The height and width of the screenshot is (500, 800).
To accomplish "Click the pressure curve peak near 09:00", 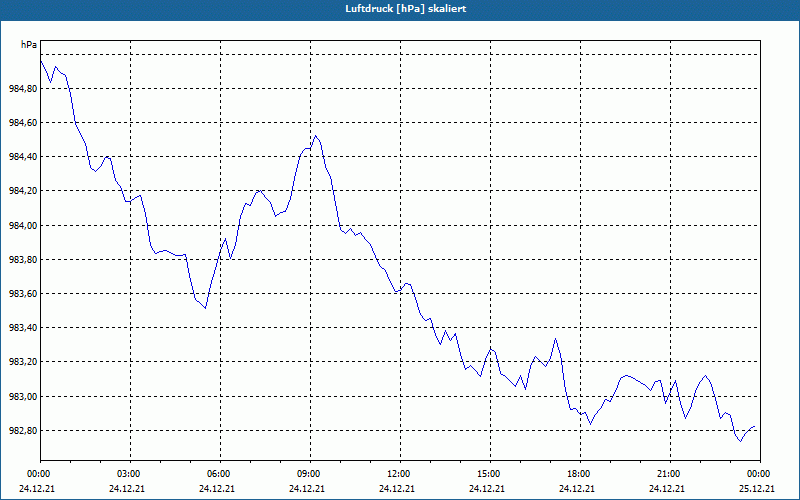I will [x=316, y=136].
